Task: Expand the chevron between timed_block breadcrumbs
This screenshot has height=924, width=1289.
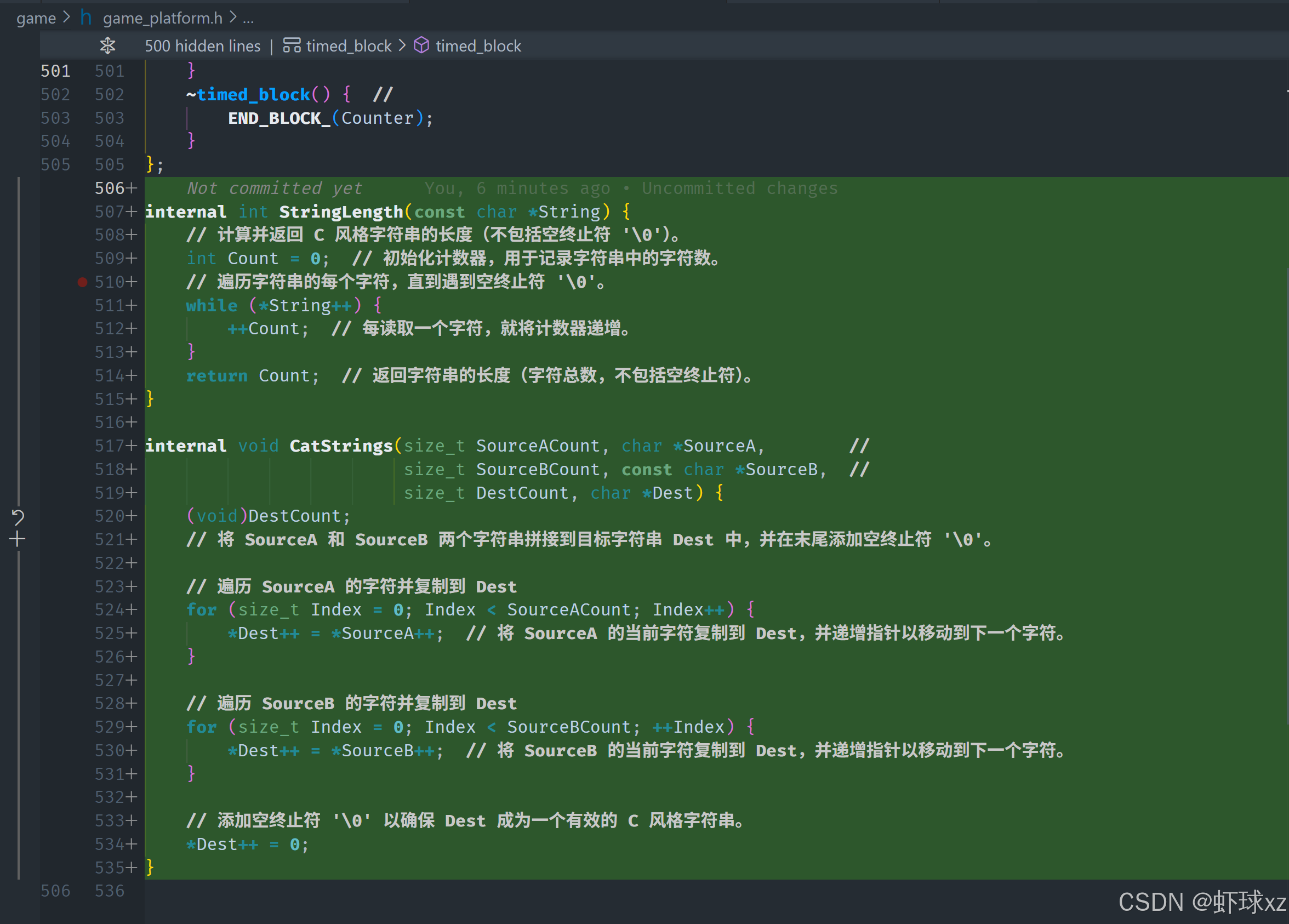Action: click(402, 45)
